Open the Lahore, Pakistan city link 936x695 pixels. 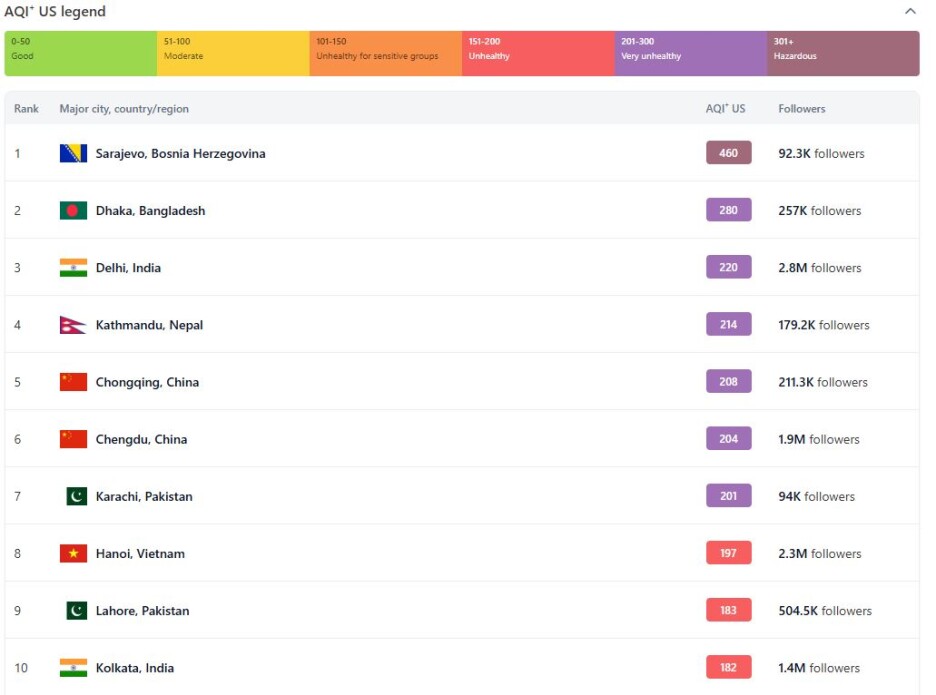142,611
